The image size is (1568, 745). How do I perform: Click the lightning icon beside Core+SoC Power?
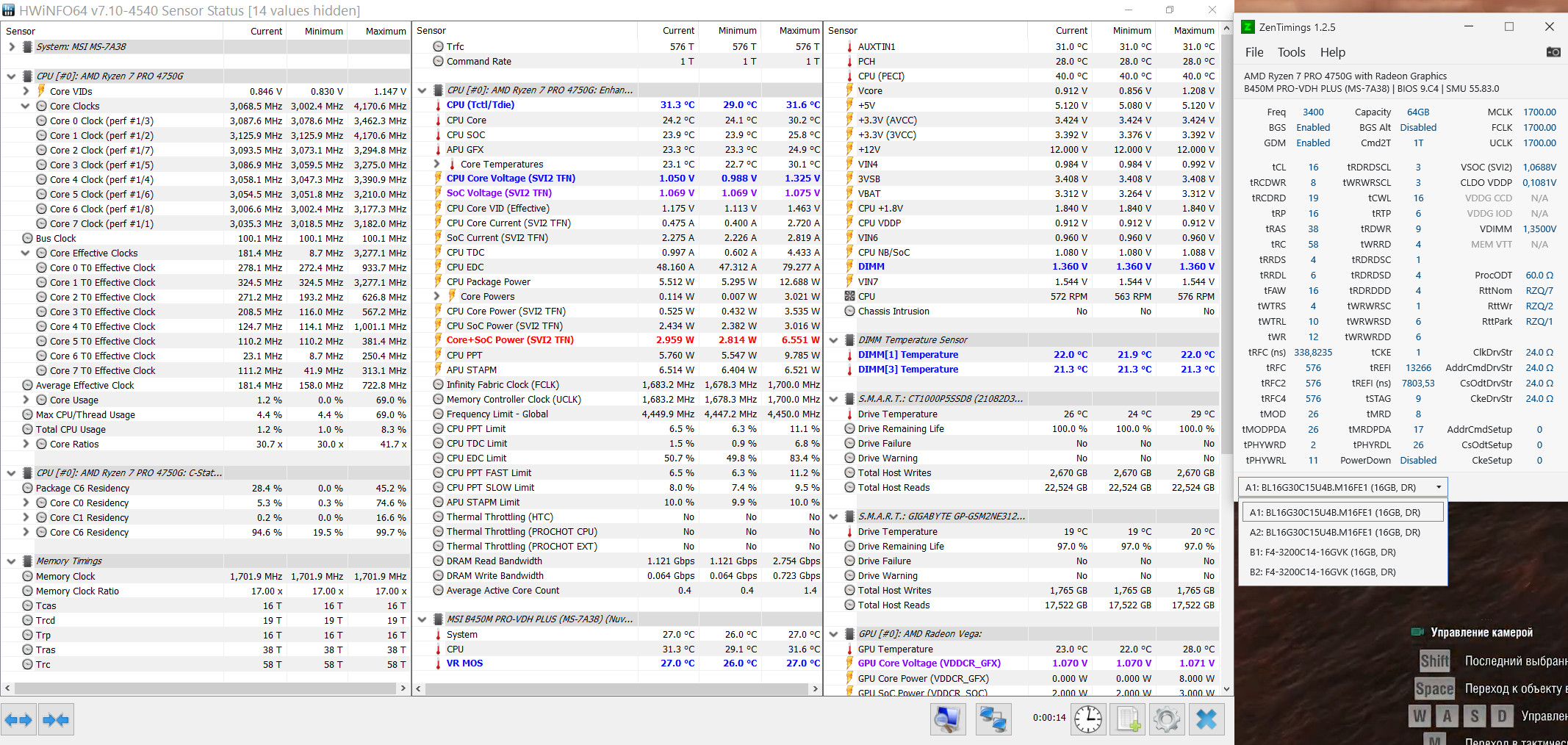coord(438,340)
